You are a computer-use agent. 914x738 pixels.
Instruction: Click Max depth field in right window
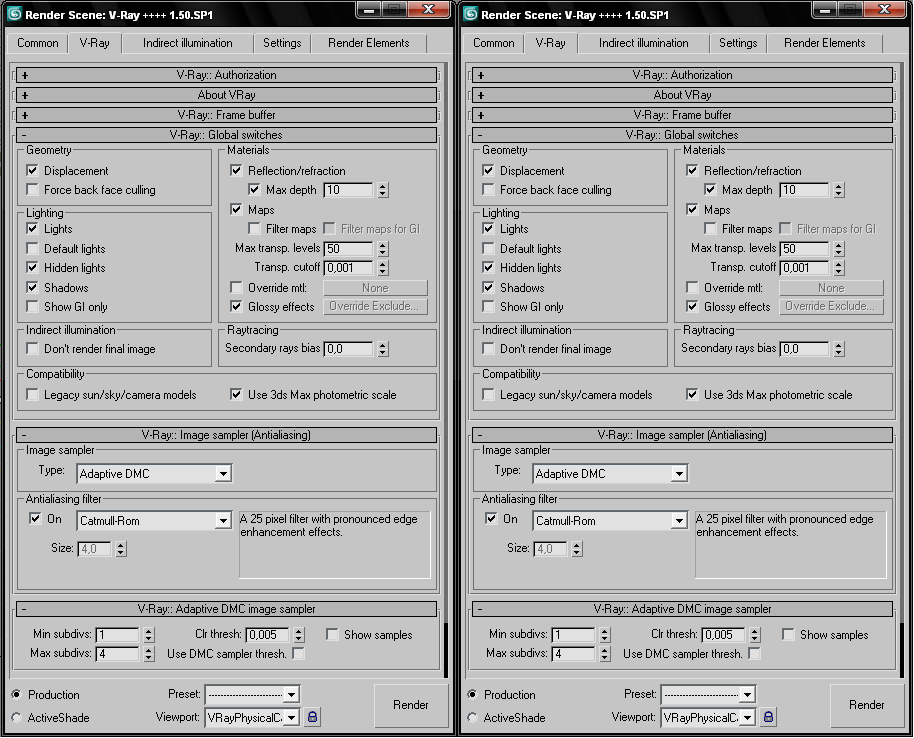coord(804,190)
